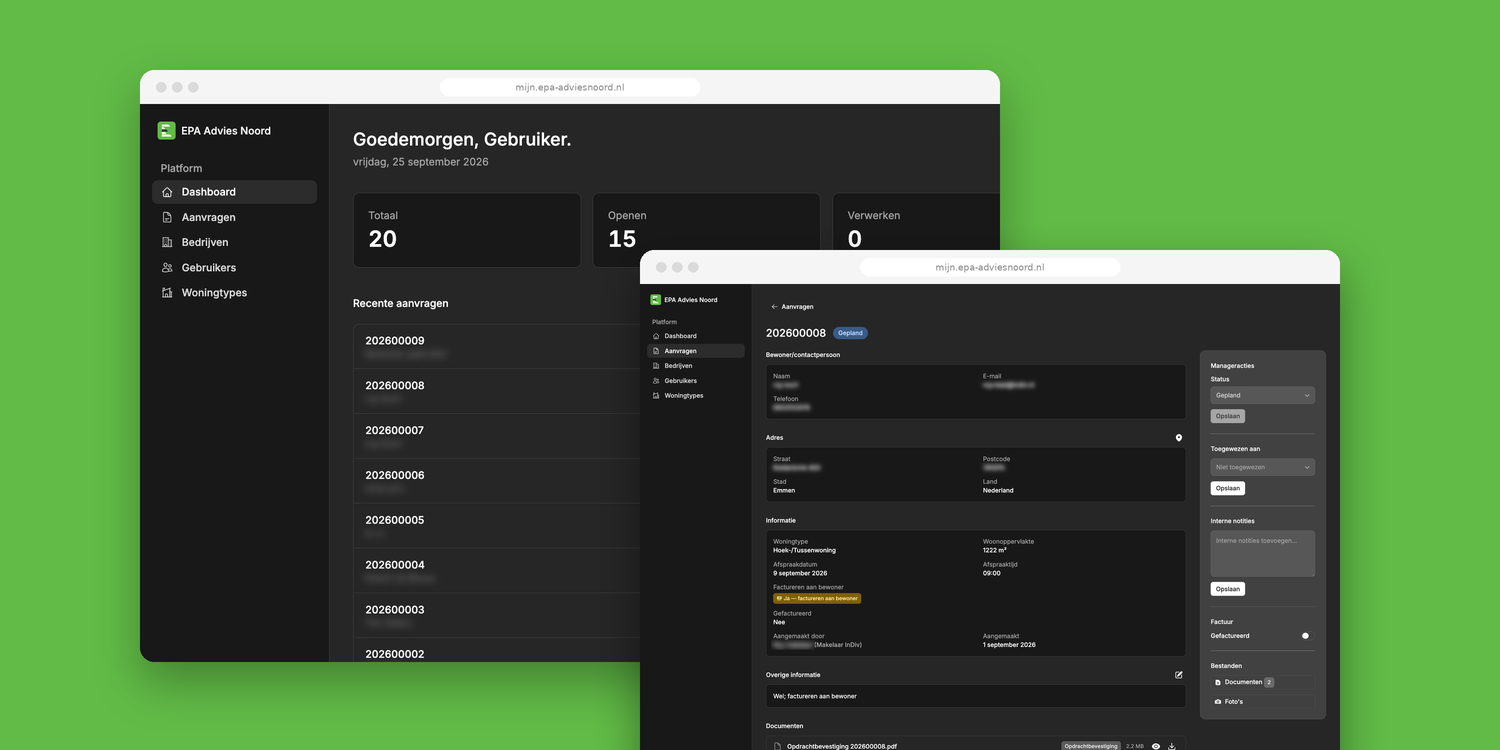Screen dimensions: 1500x750
Task: Click the Gebruikers icon in the front window sidebar
Action: pos(656,381)
